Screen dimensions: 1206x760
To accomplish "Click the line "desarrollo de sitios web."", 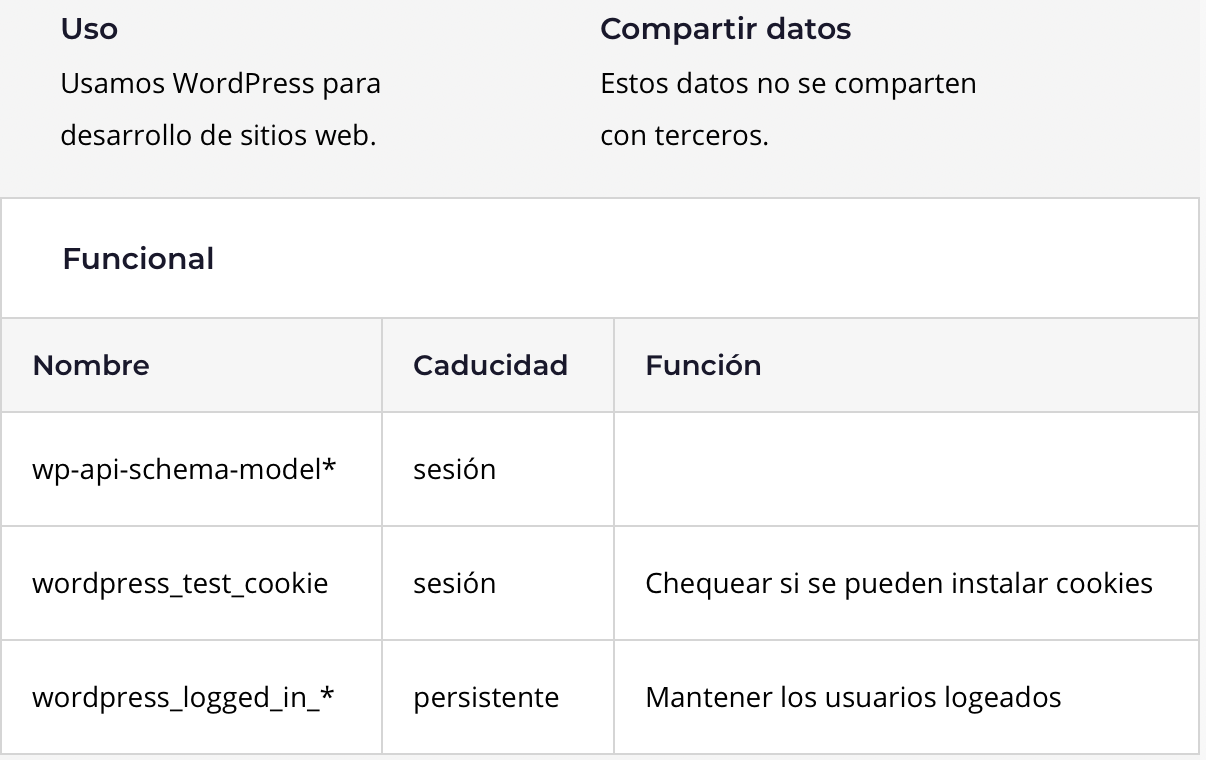I will point(218,135).
